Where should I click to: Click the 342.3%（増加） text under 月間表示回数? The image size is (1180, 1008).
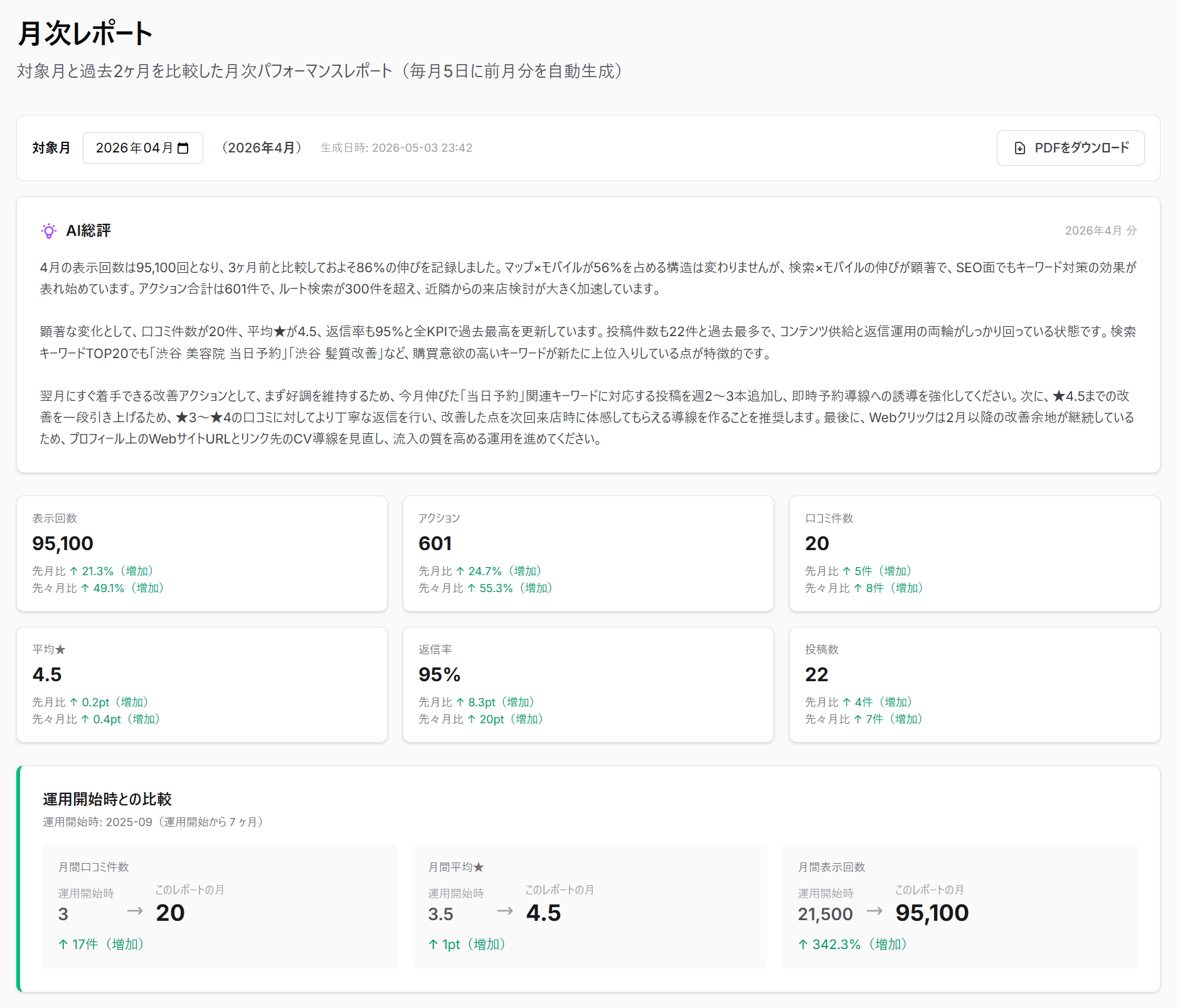coord(853,944)
